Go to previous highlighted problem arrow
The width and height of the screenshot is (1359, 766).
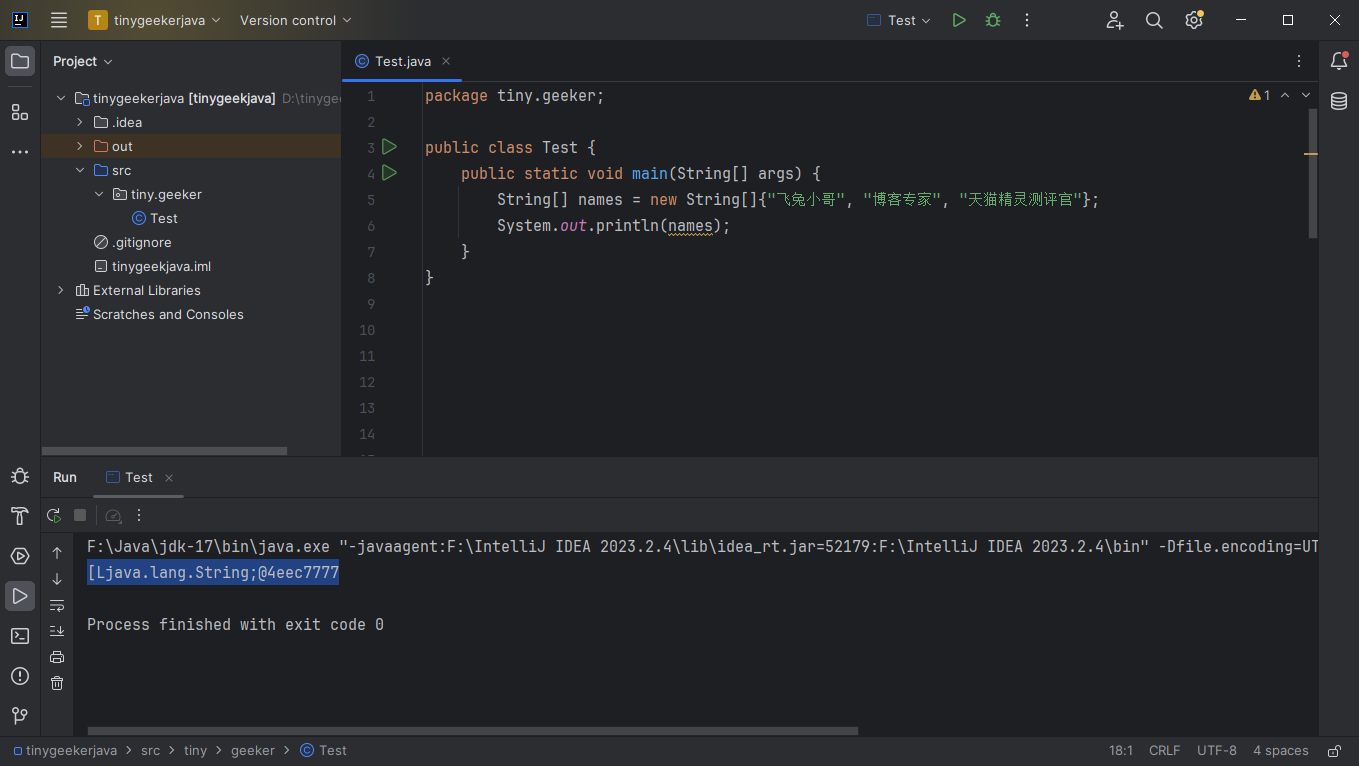(1285, 95)
